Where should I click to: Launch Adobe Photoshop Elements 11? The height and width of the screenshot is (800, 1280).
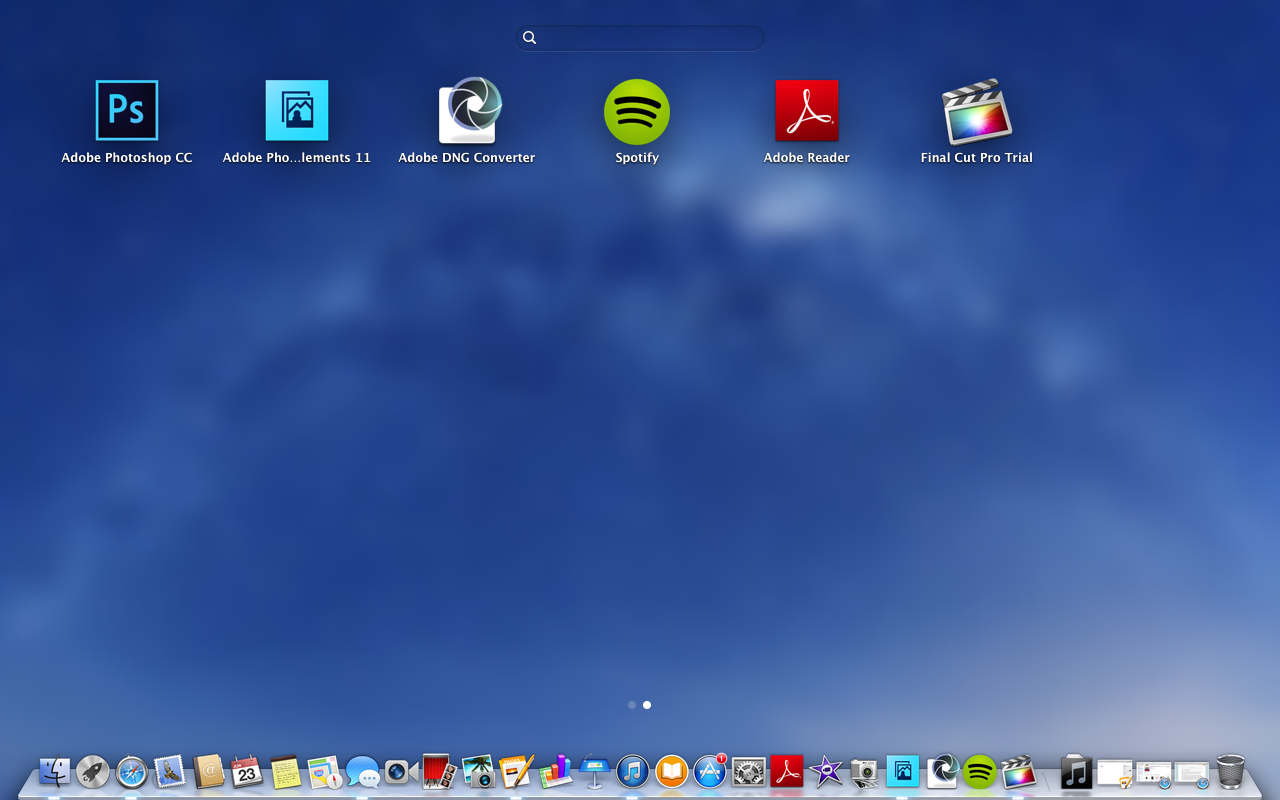296,110
